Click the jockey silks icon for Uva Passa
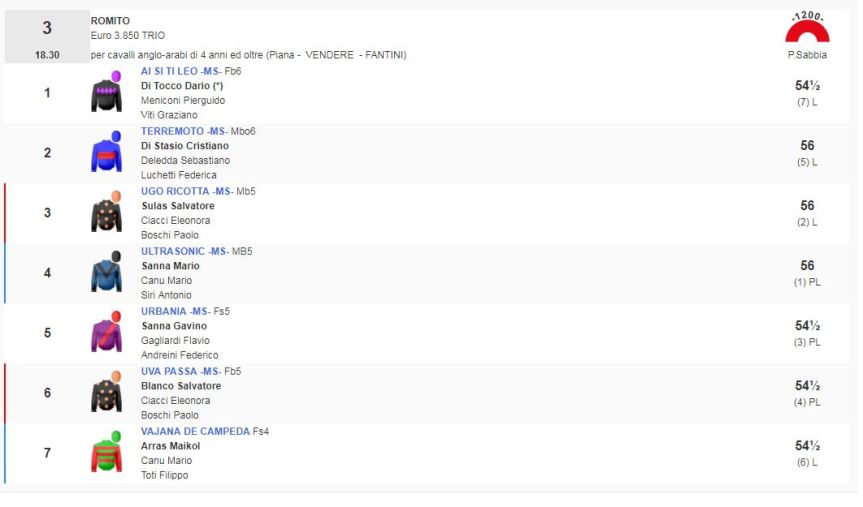The width and height of the screenshot is (863, 507). tap(106, 393)
